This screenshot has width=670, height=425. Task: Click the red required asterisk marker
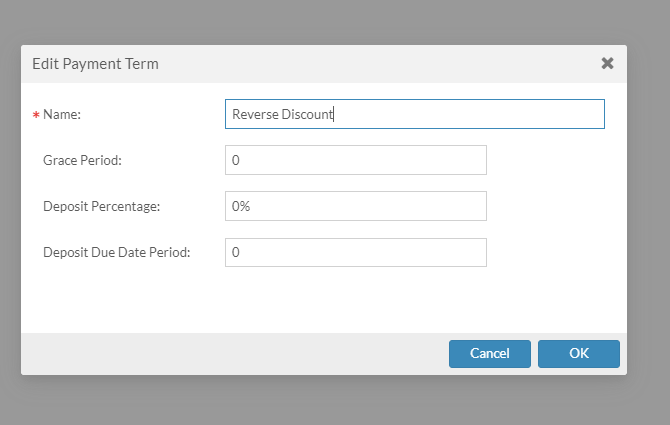(36, 116)
